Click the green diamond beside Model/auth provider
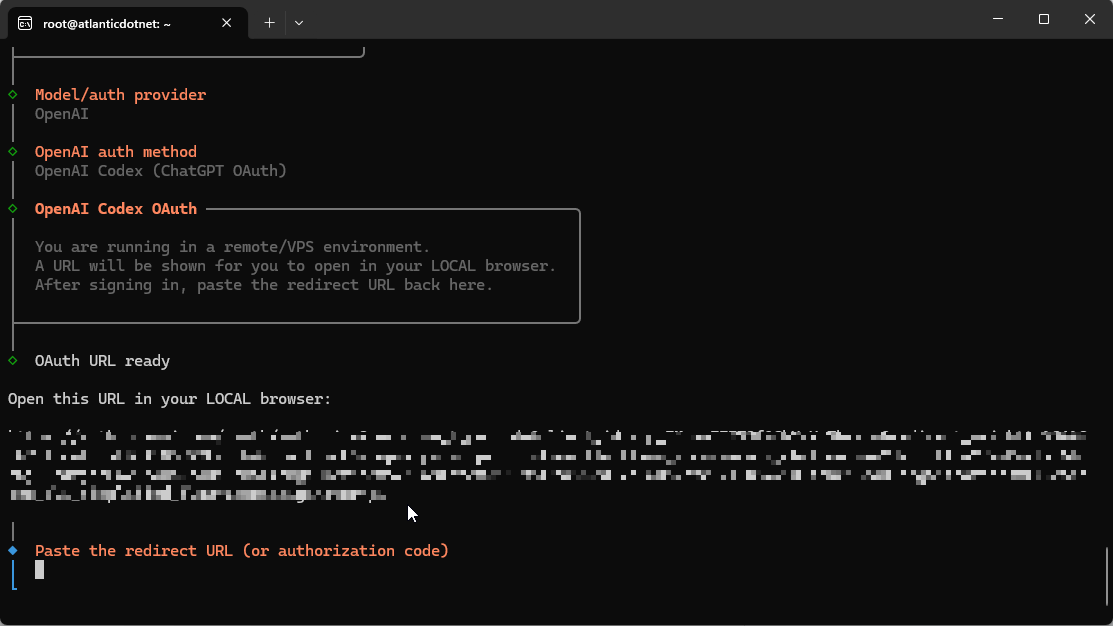The height and width of the screenshot is (626, 1113). (13, 94)
